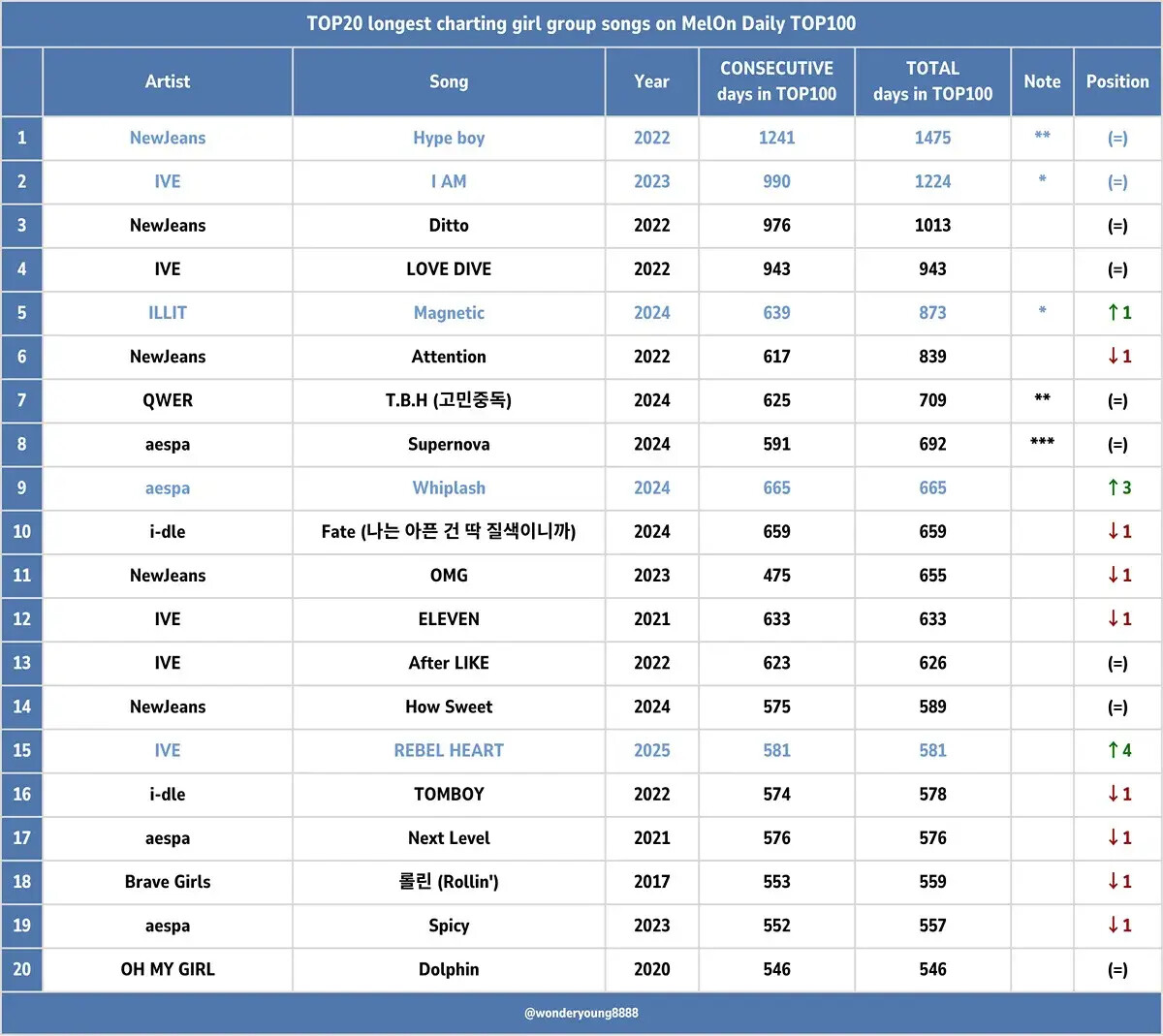The image size is (1163, 1036).
Task: Select the song I AM
Action: click(449, 181)
